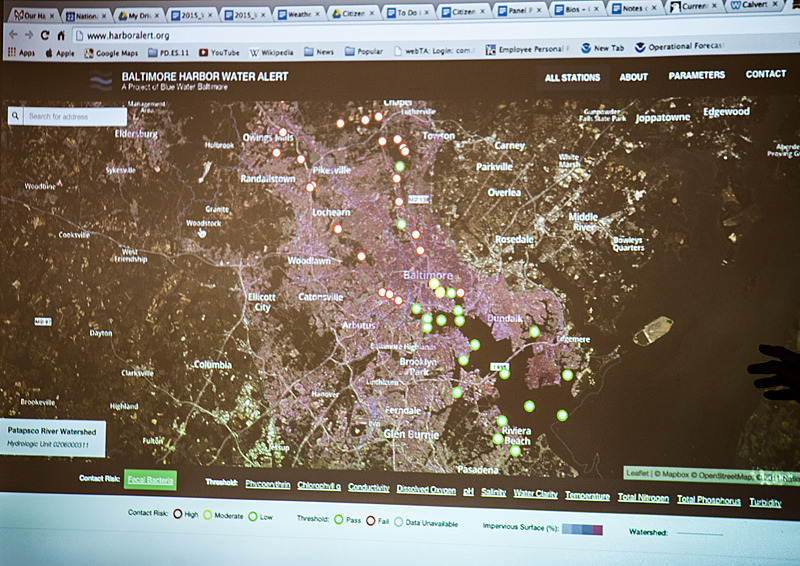
Task: Select the Dissolved Oxygen threshold link
Action: pos(426,490)
